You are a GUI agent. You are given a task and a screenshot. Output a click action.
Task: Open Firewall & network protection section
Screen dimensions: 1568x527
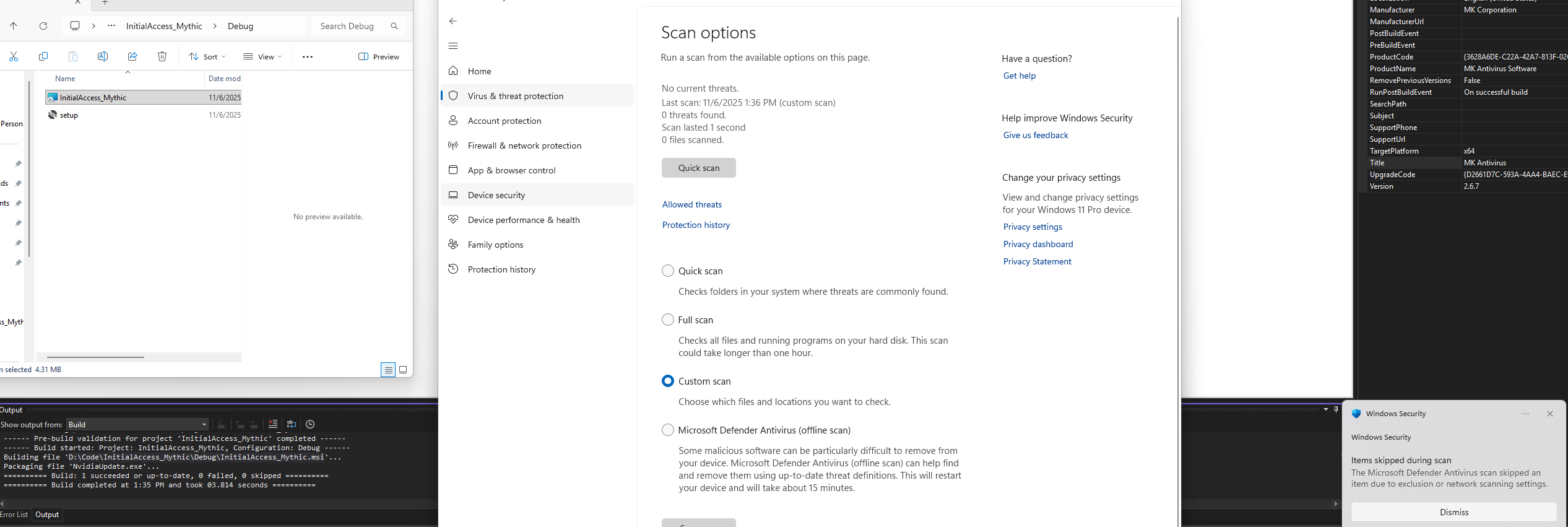[524, 146]
